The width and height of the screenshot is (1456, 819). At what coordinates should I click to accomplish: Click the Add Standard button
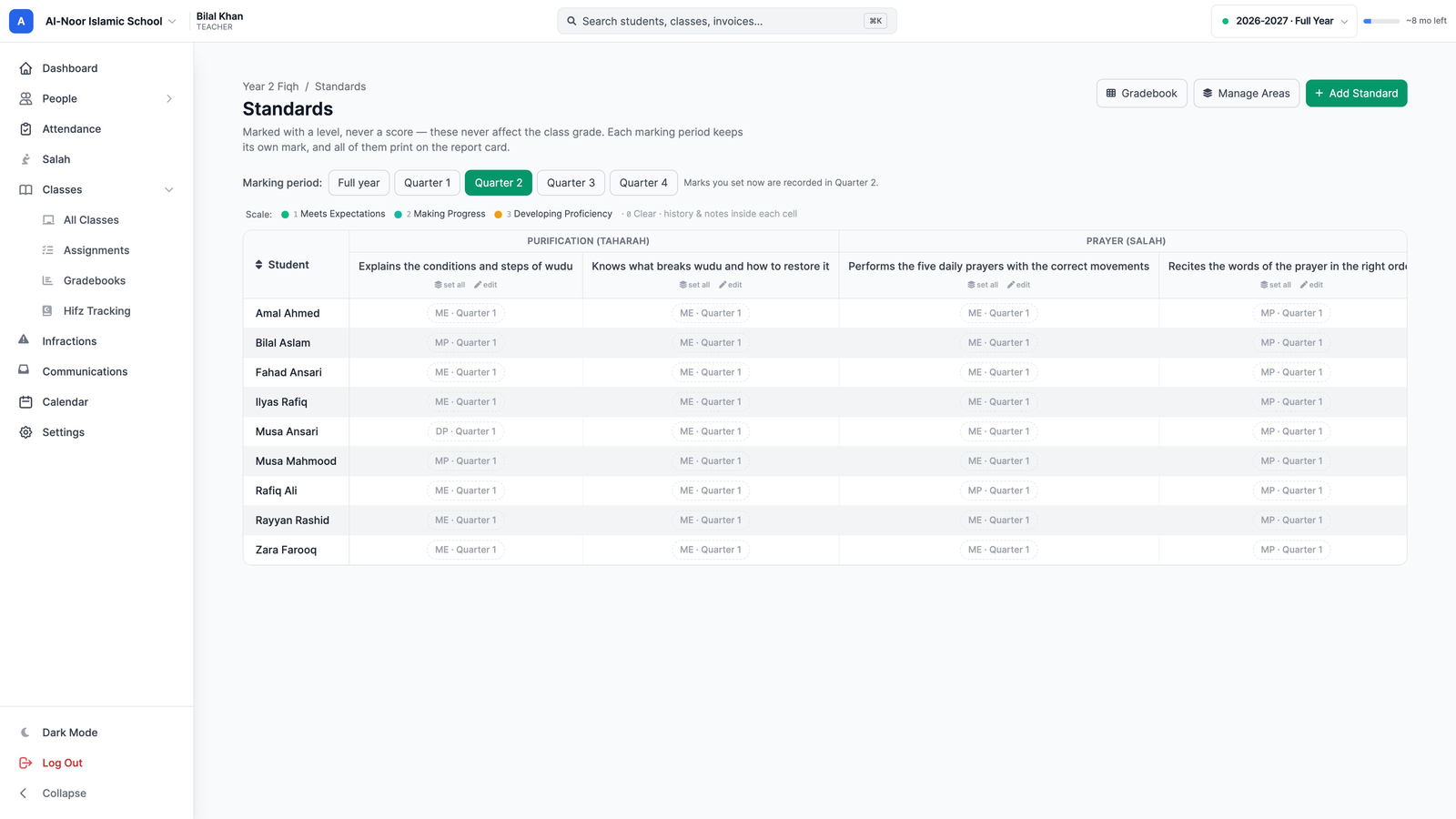coord(1356,93)
